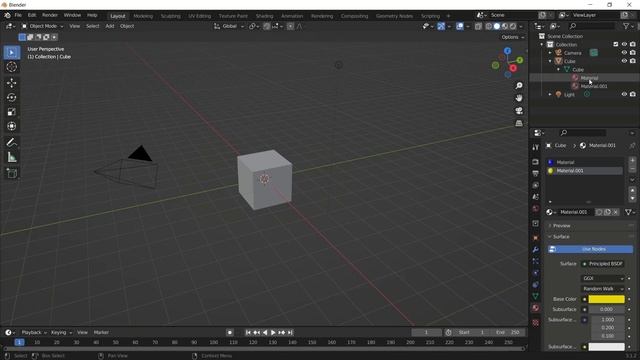
Task: Open the GGX distribution dropdown
Action: 602,278
